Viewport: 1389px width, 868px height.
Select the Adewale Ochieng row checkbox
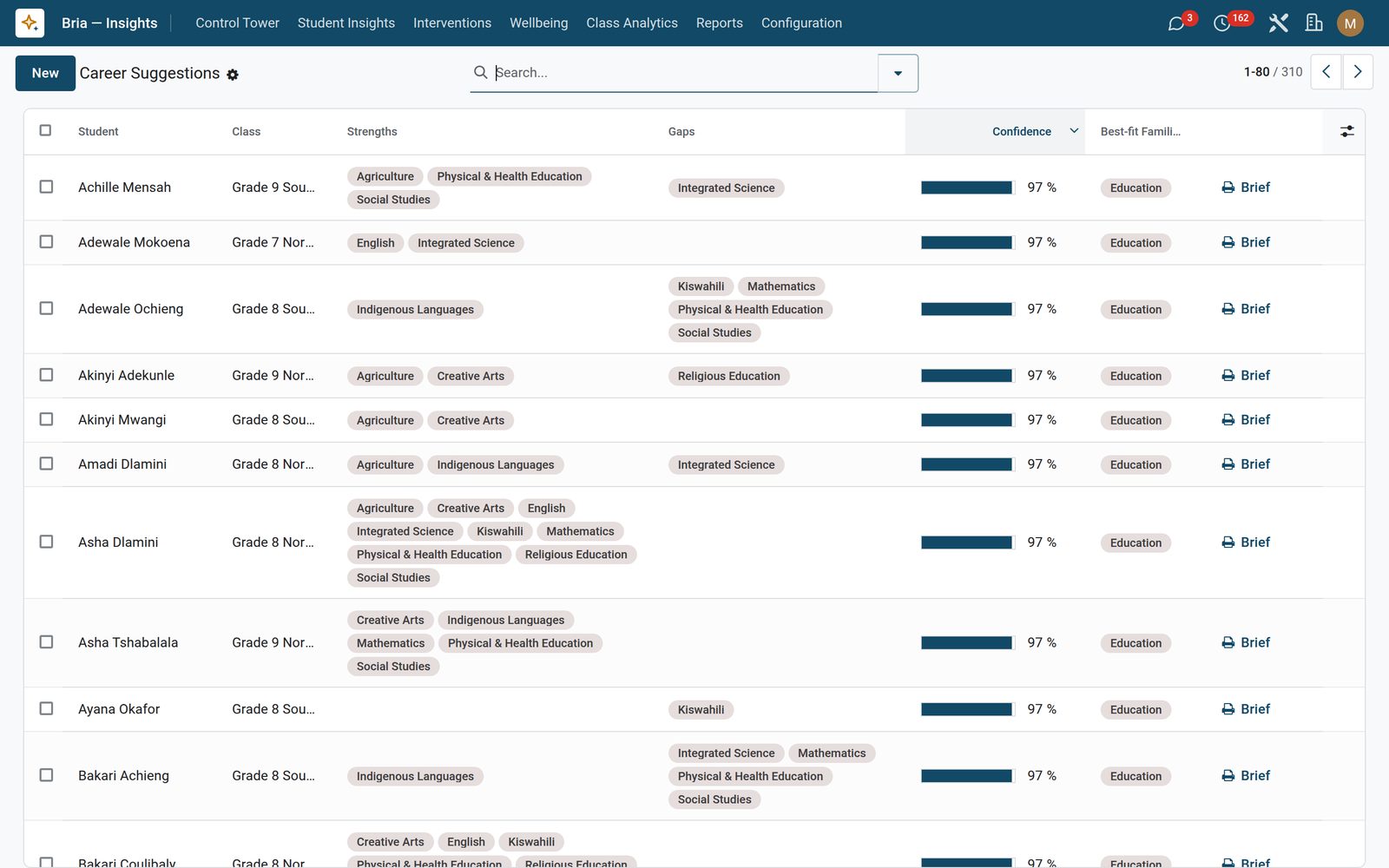click(46, 308)
